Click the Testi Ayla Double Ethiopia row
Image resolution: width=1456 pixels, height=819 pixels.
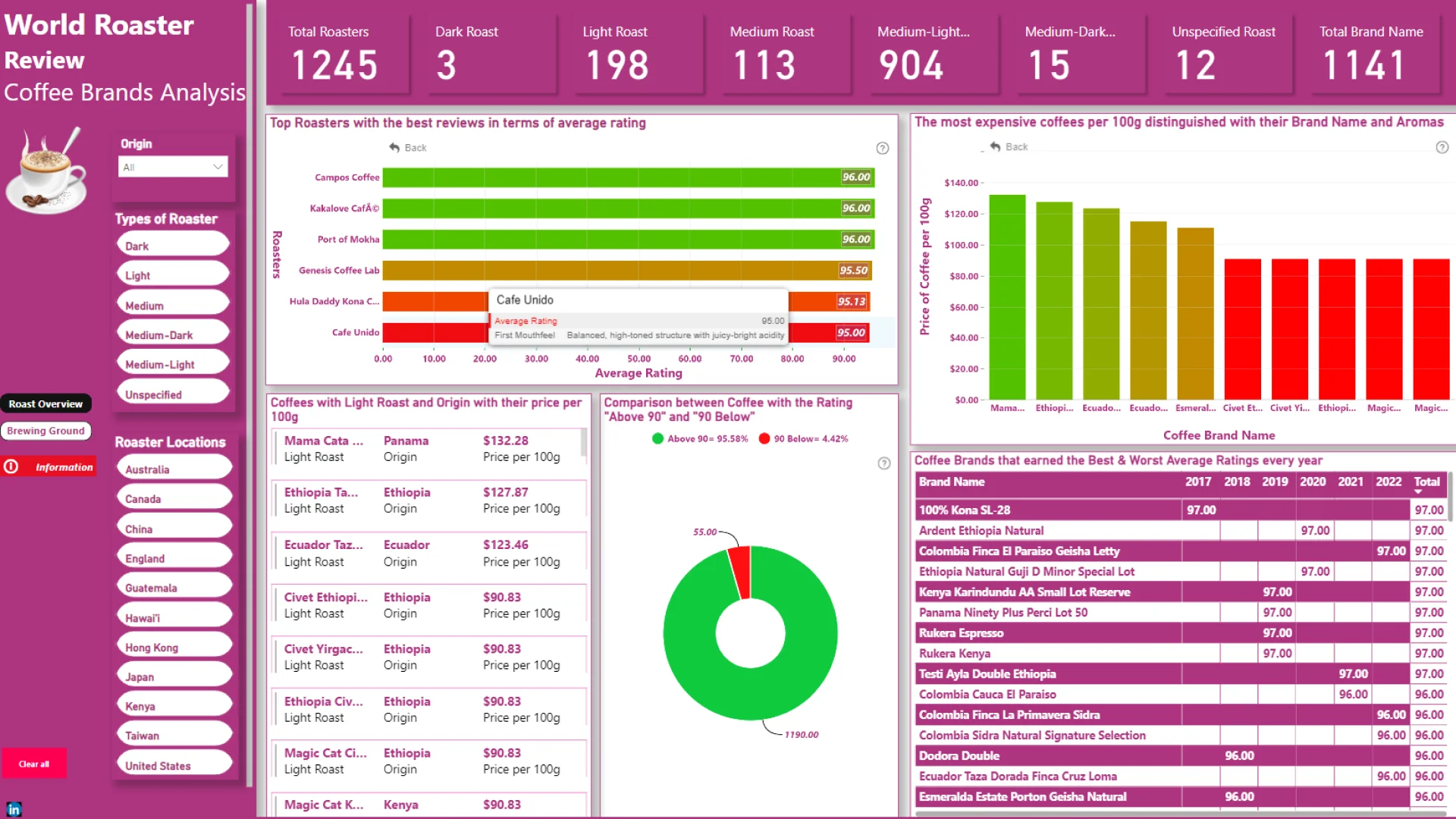click(1181, 673)
